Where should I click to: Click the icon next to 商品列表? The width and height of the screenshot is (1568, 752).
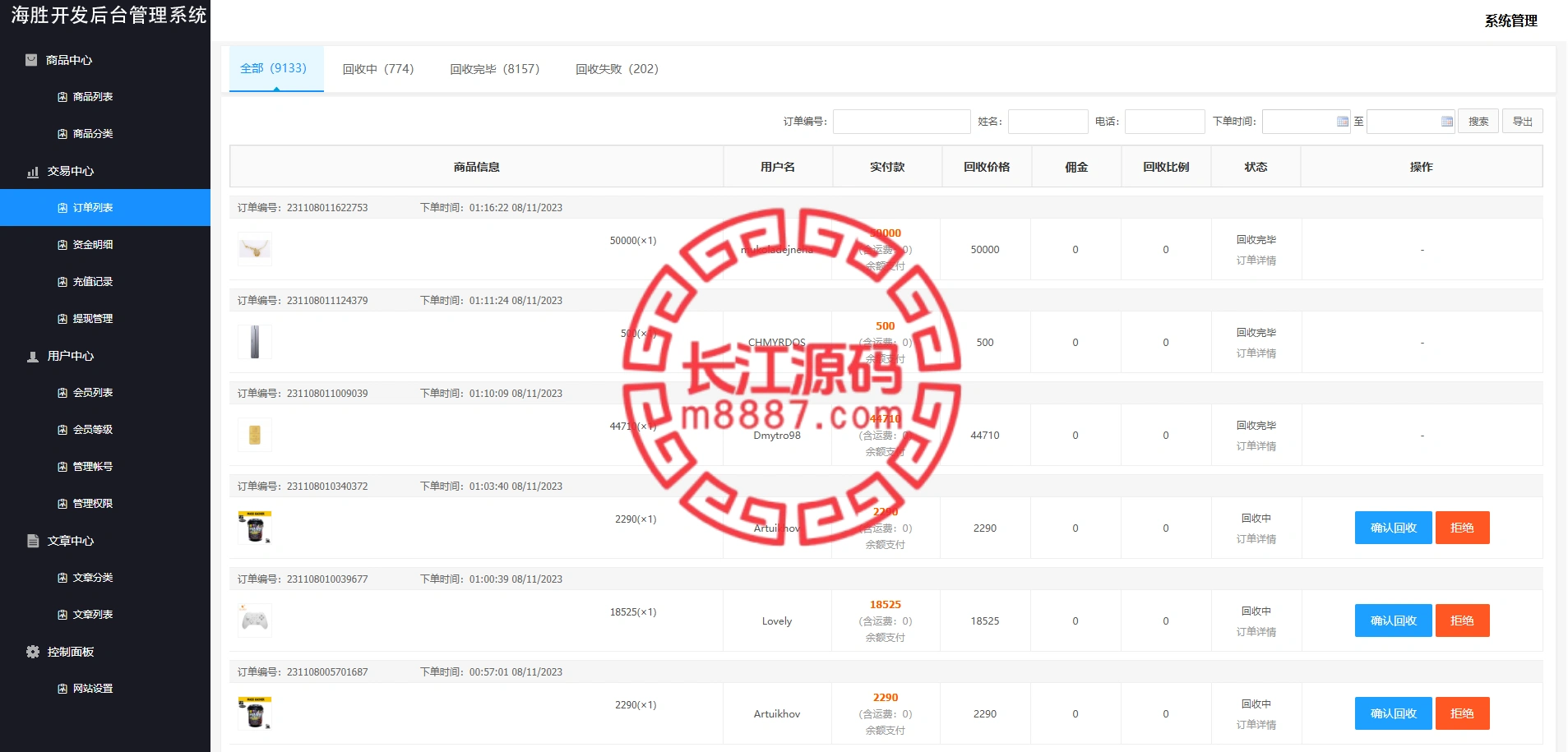62,97
